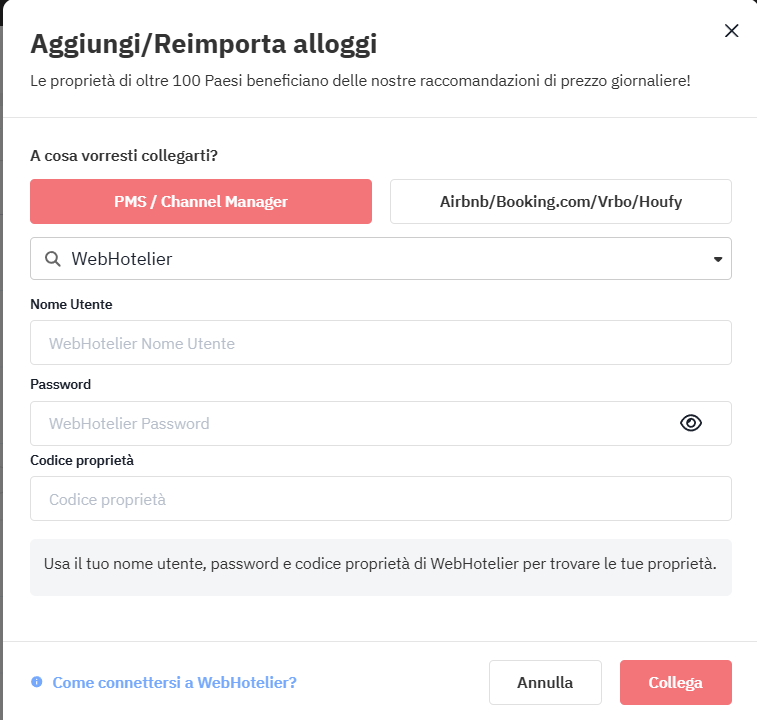Viewport: 757px width, 720px height.
Task: Click the "Nome Utente" field label
Action: coord(71,304)
